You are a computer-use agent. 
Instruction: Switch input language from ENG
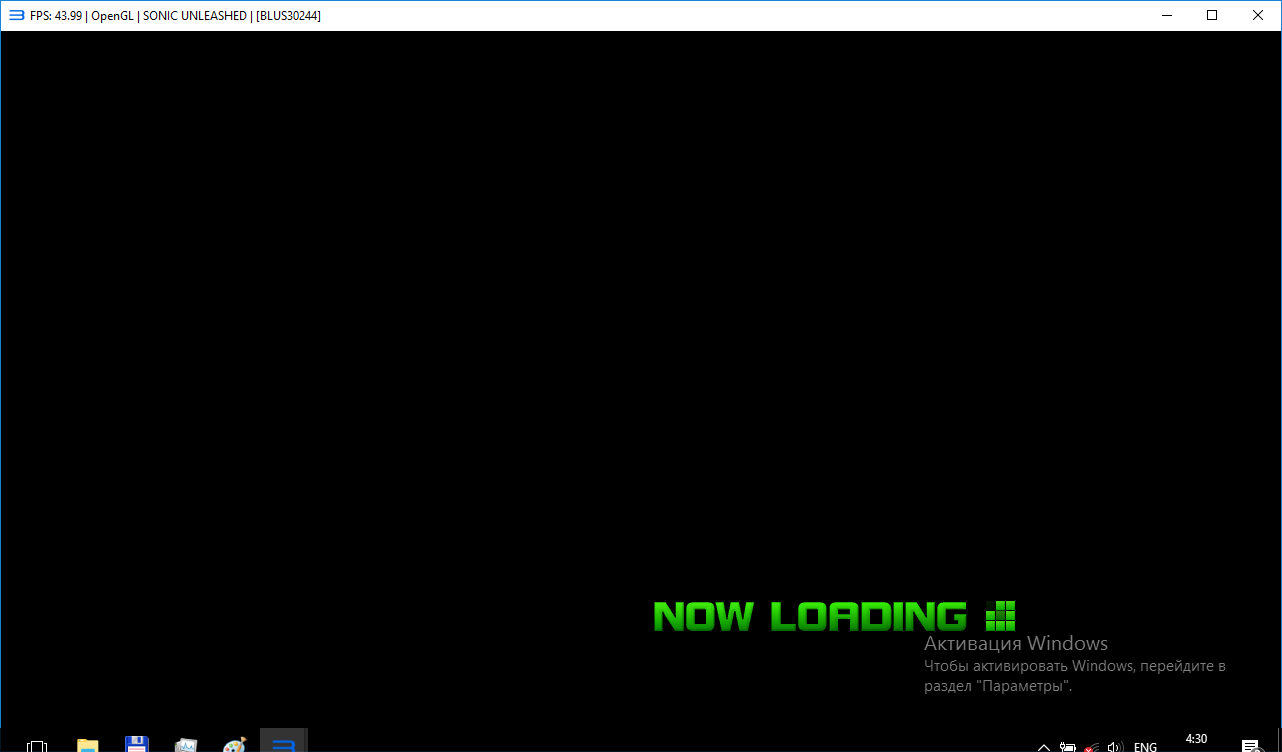1145,746
